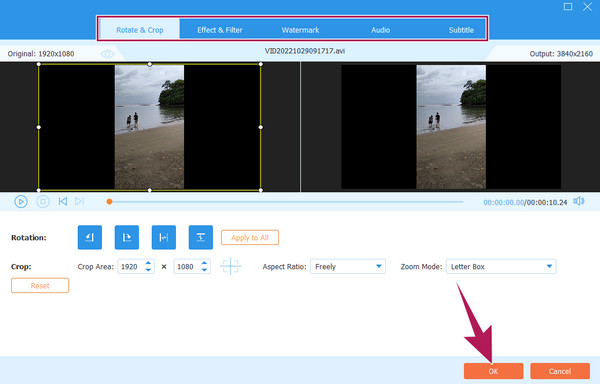The image size is (600, 384).
Task: Click bottom-right crop corner handle
Action: tap(261, 190)
